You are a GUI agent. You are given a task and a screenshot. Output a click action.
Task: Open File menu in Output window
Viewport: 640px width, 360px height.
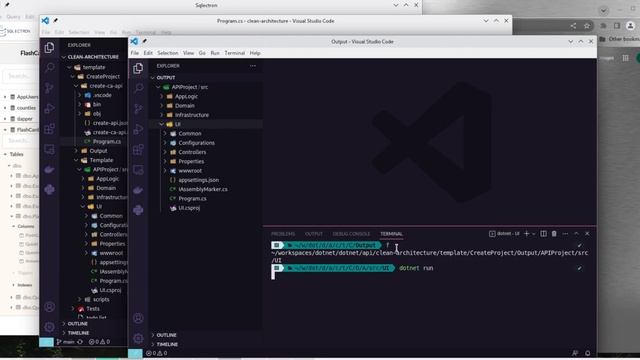135,53
